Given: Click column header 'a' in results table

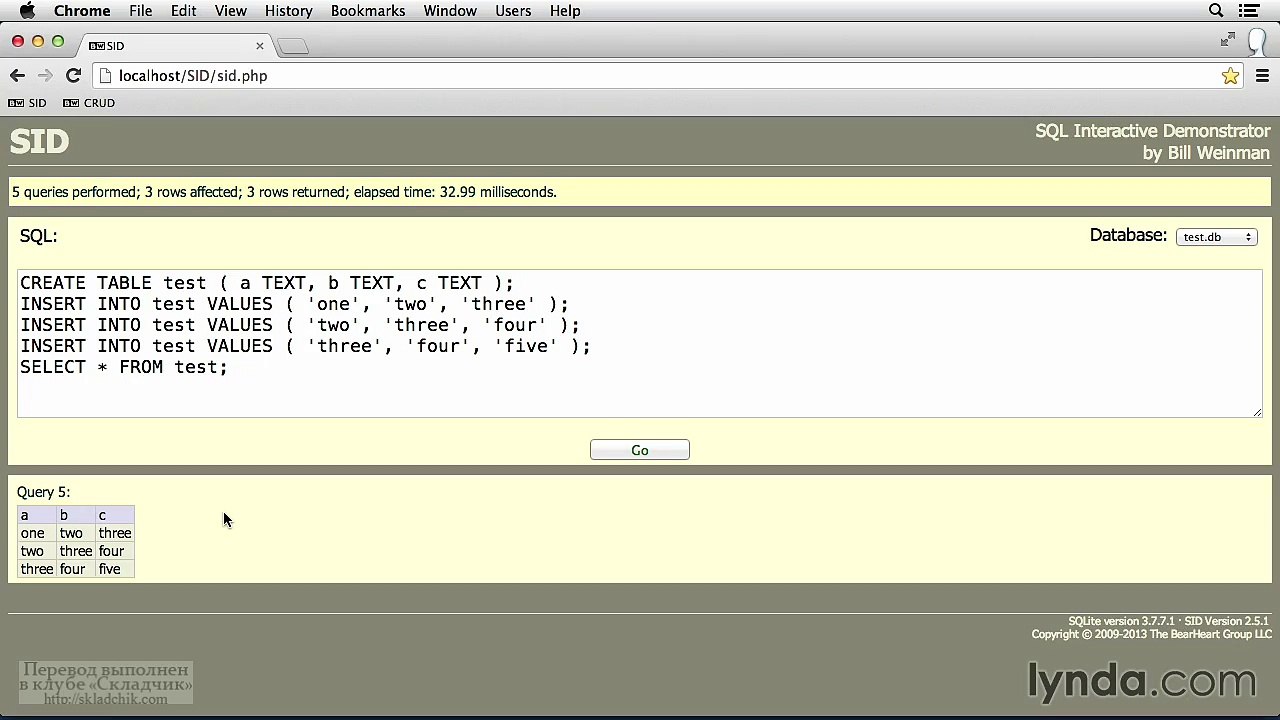Looking at the screenshot, I should 37,515.
